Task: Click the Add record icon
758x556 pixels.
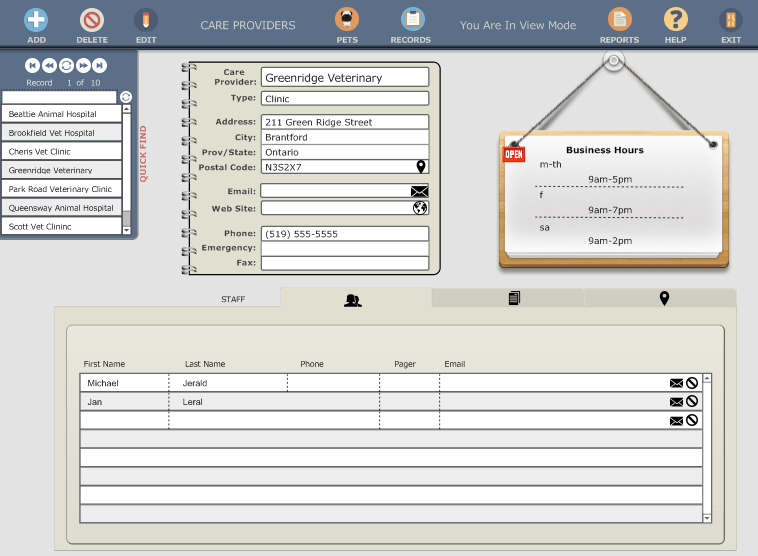Action: tap(36, 20)
